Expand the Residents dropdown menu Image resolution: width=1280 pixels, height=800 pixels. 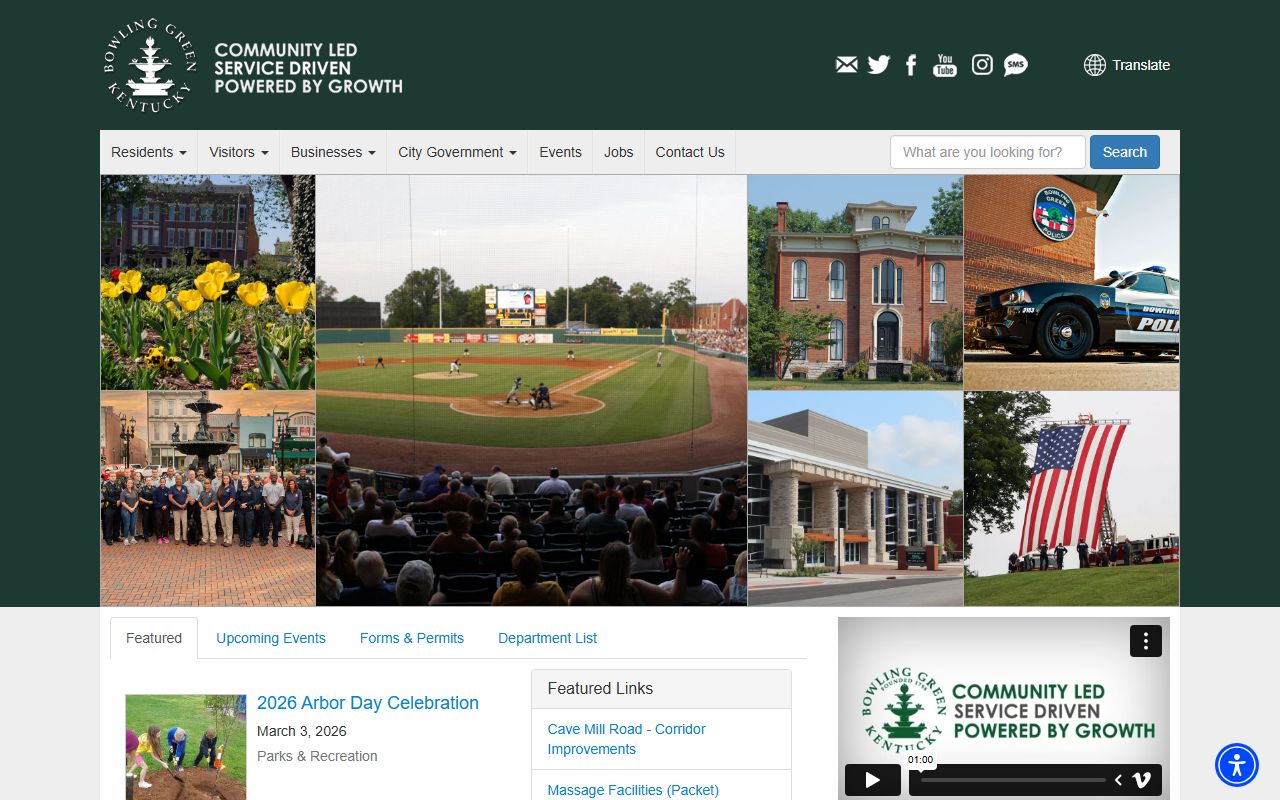click(149, 152)
